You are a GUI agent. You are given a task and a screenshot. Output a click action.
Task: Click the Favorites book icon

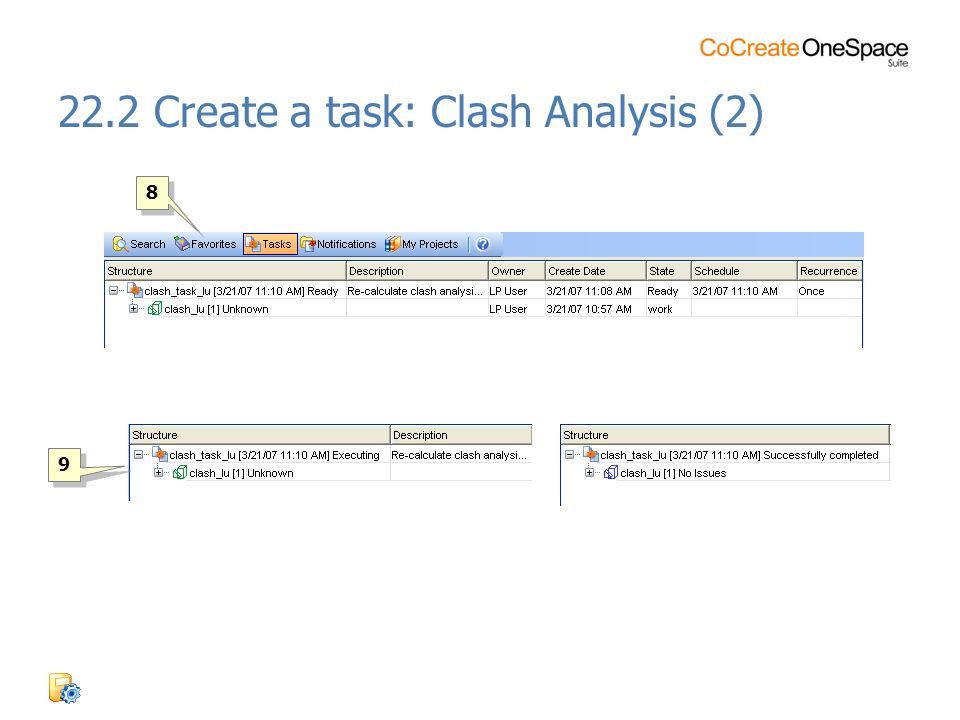coord(182,244)
